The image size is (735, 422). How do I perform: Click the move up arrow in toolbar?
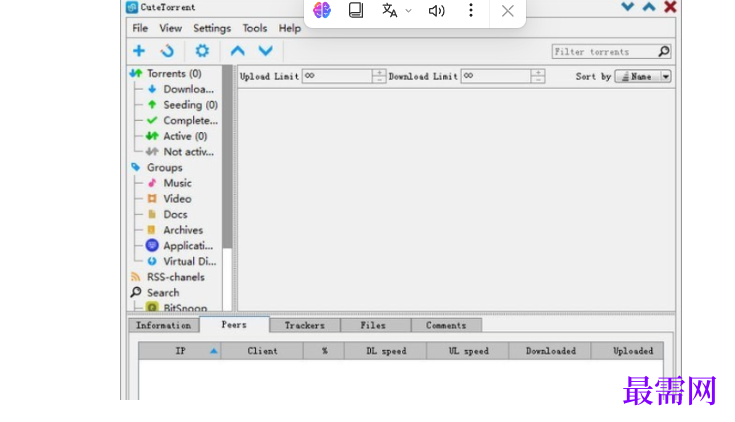coord(238,51)
